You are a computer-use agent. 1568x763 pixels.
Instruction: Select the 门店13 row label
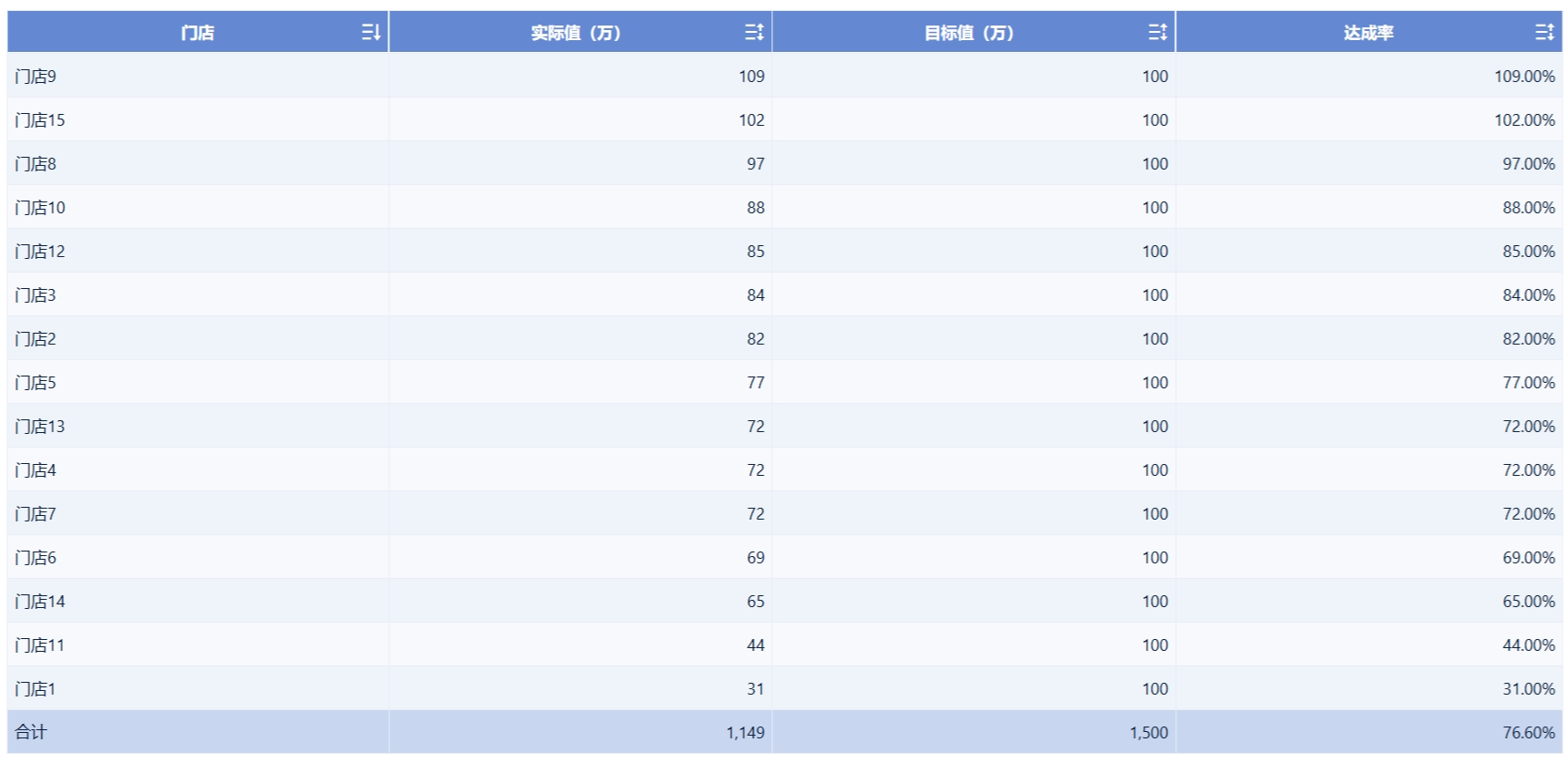coord(40,427)
